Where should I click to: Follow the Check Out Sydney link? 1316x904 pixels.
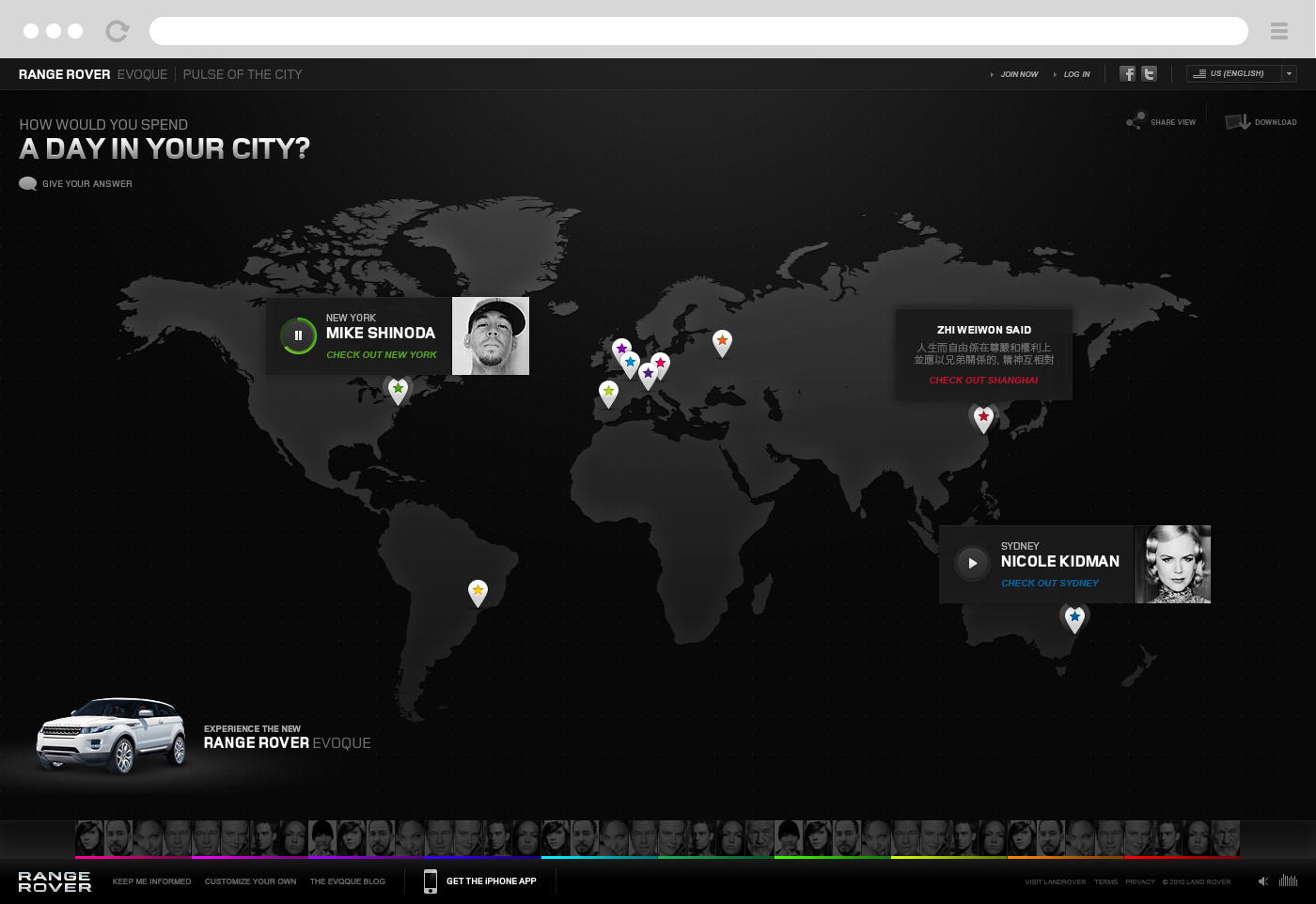tap(1050, 584)
